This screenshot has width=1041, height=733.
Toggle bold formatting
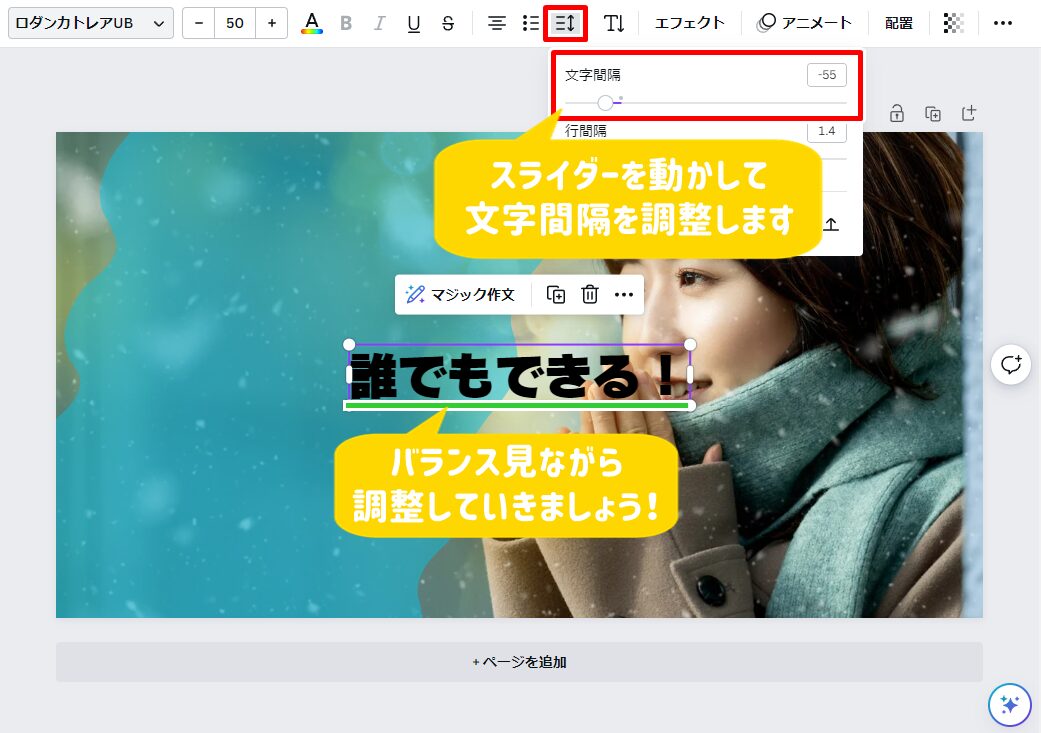tap(345, 23)
